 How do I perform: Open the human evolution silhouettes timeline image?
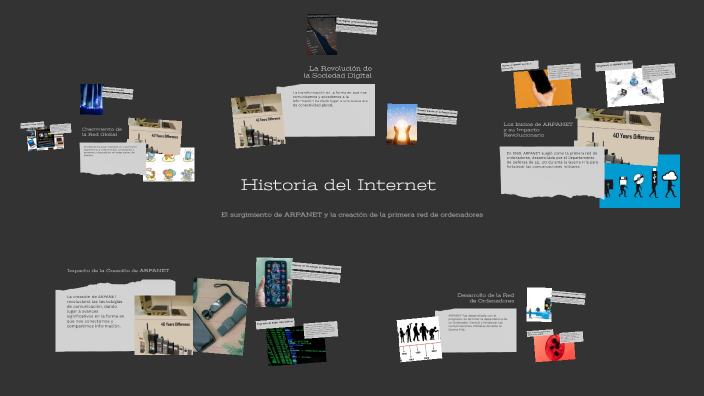tap(419, 339)
